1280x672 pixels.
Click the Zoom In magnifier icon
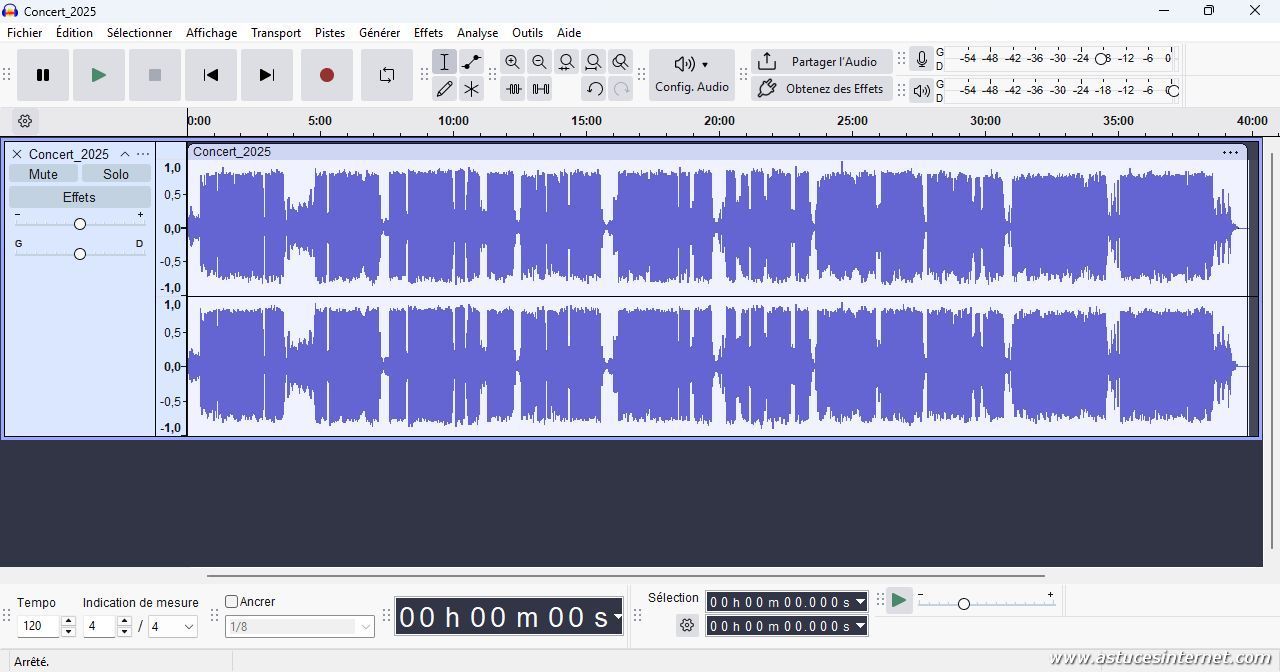click(x=512, y=62)
